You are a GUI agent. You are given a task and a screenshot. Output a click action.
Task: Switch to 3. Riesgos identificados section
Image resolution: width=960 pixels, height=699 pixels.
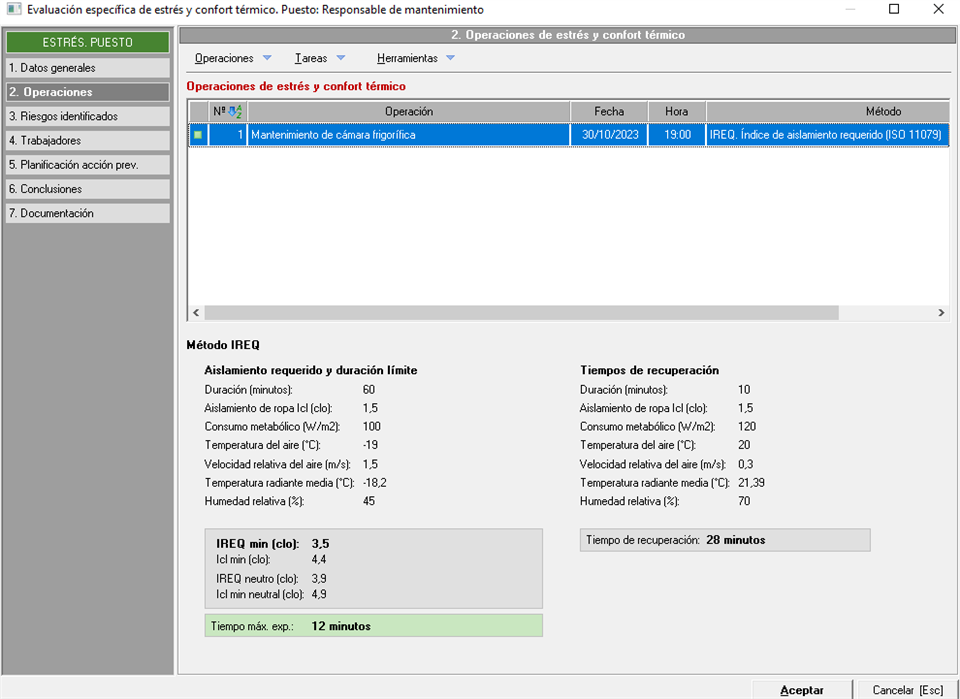pos(87,116)
